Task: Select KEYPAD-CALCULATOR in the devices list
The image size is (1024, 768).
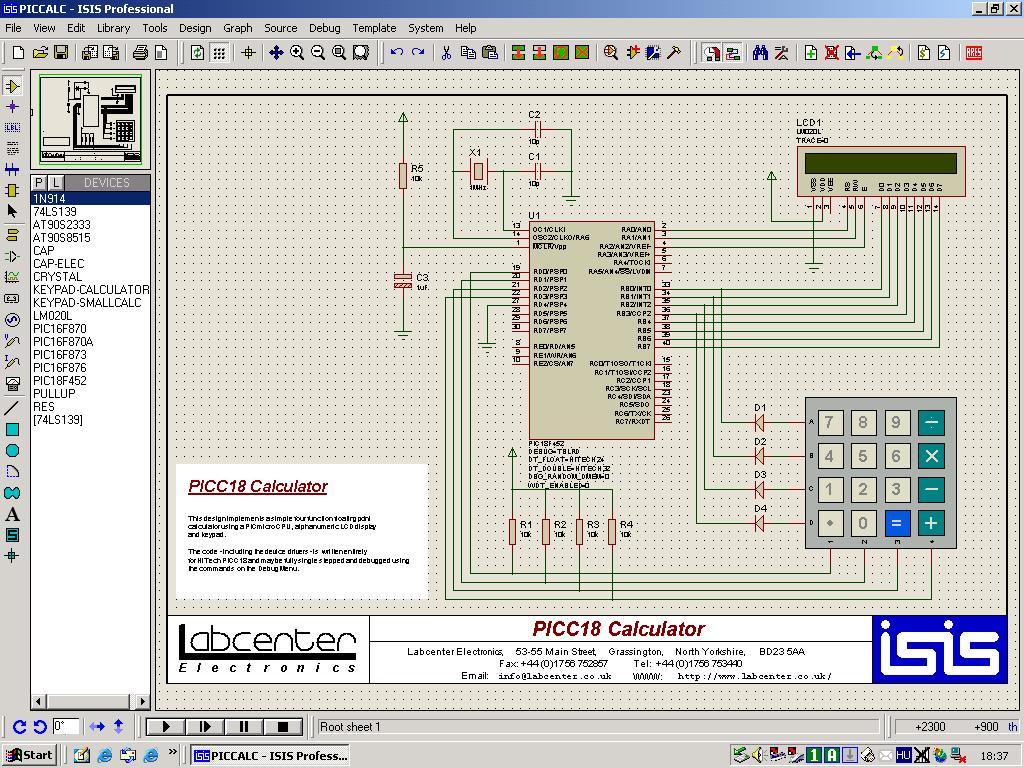Action: pos(90,289)
